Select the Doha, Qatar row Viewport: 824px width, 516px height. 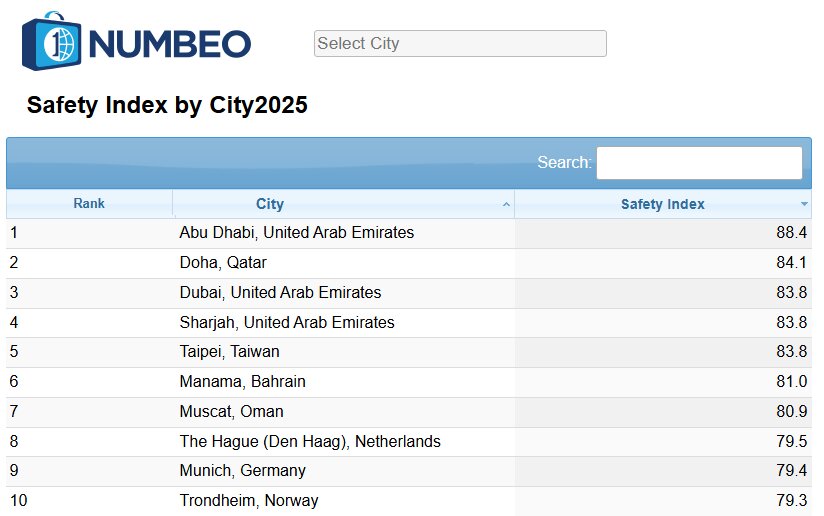click(x=223, y=263)
